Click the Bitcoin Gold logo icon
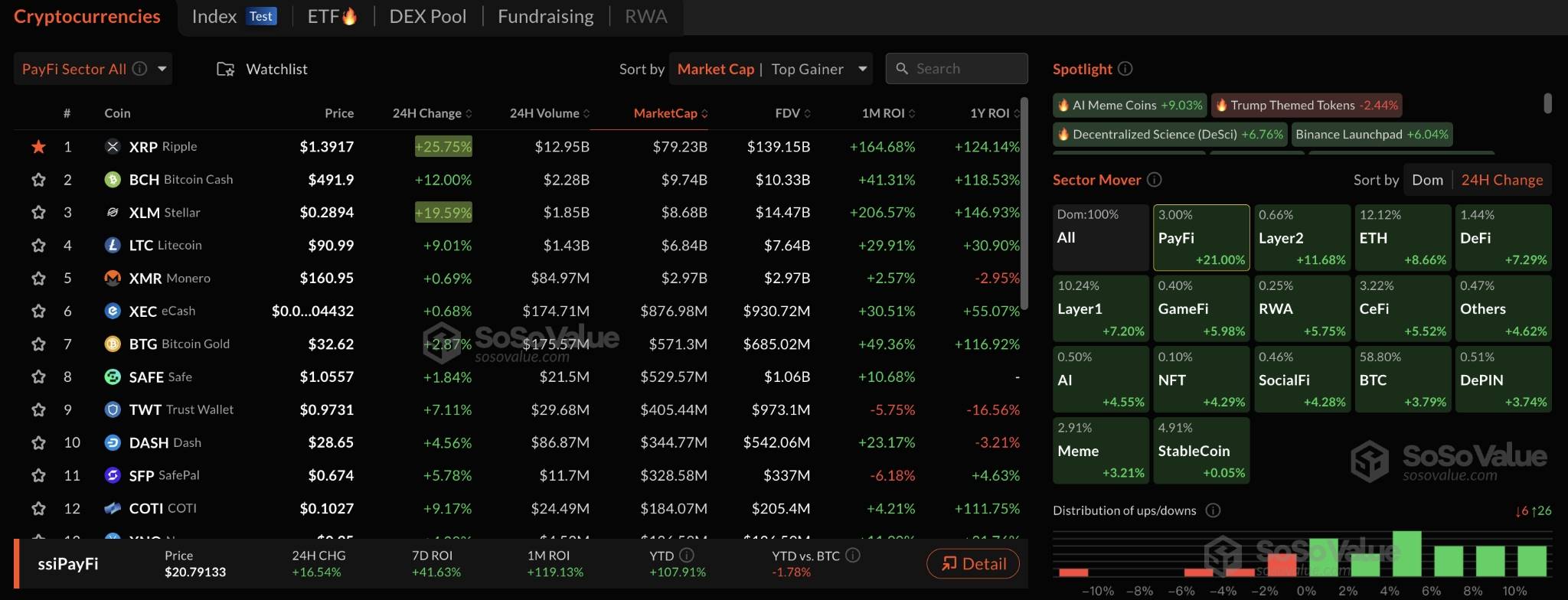 click(113, 344)
